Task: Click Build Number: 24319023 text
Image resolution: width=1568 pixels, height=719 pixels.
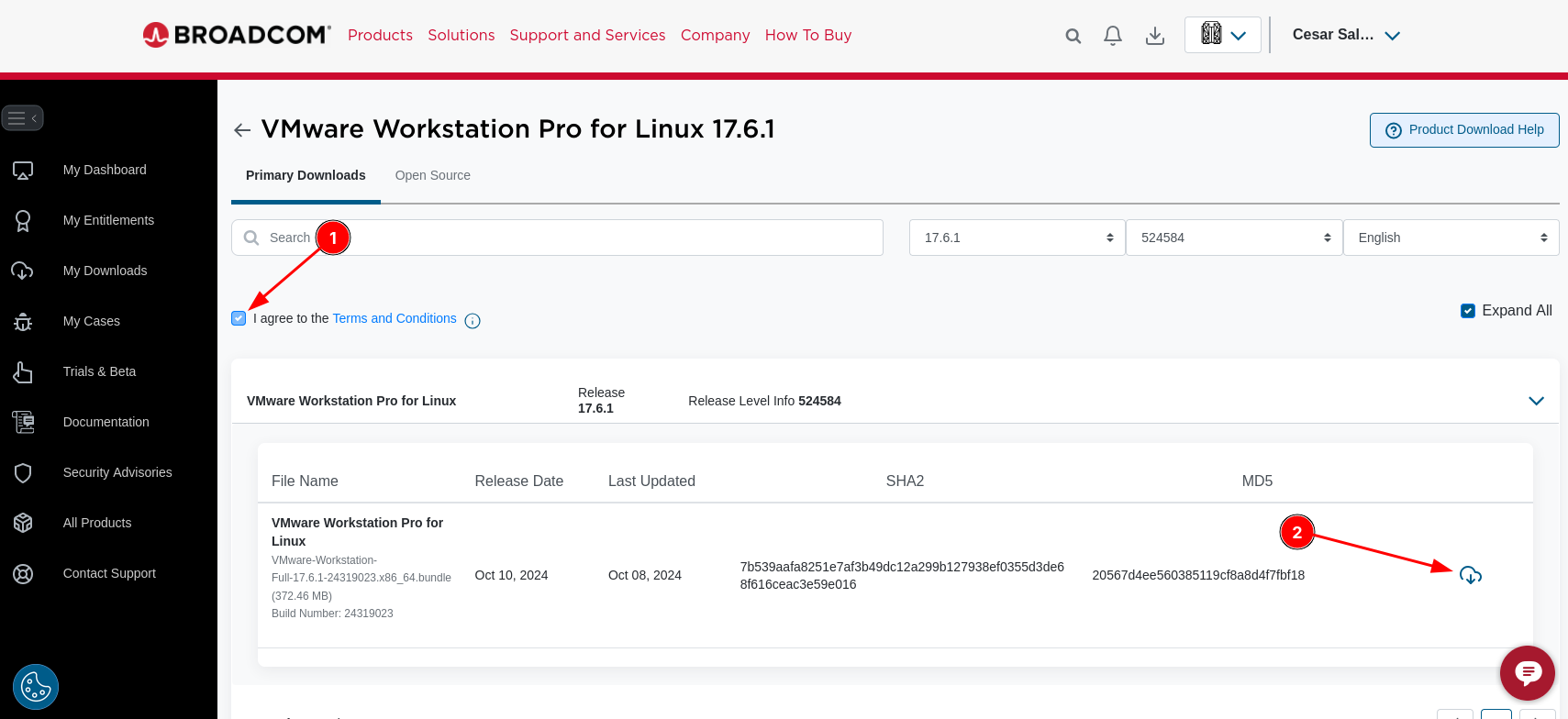Action: coord(332,614)
